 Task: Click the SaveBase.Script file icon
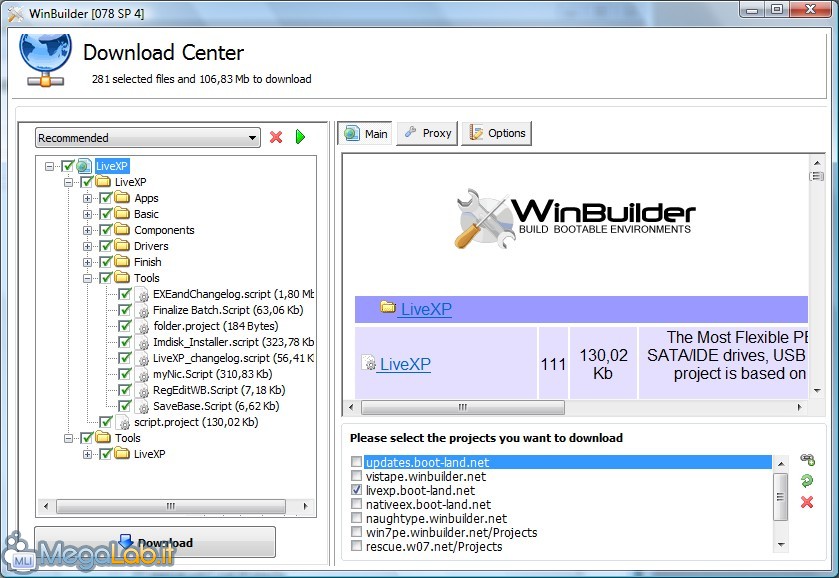pyautogui.click(x=142, y=407)
